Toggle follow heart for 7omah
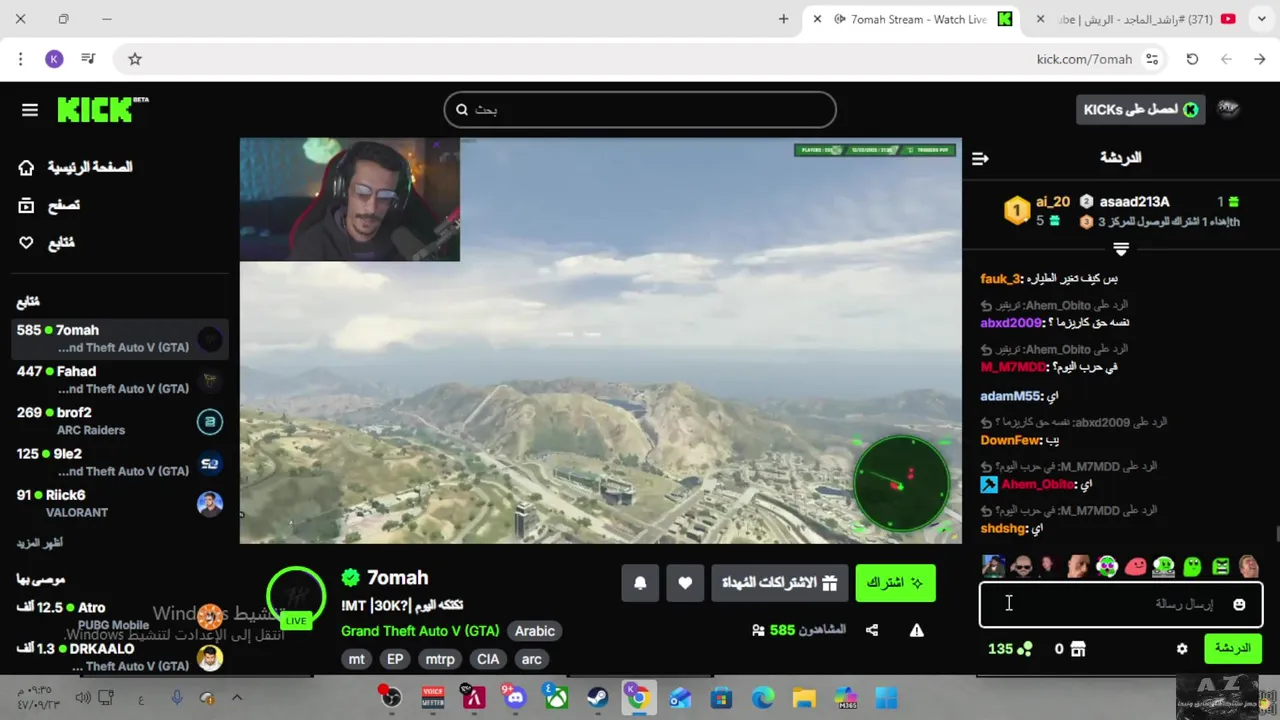Viewport: 1280px width, 720px height. coord(685,583)
